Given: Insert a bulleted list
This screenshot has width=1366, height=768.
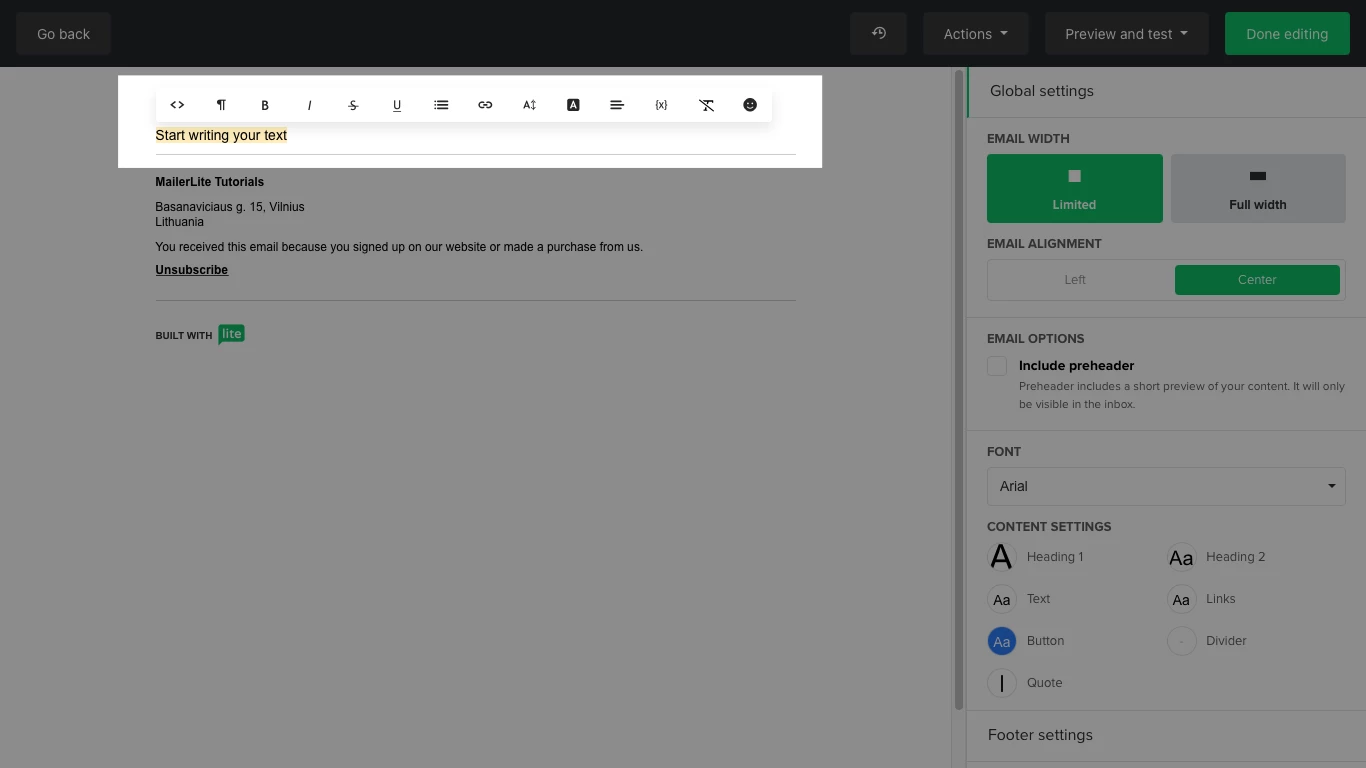Looking at the screenshot, I should tap(441, 105).
